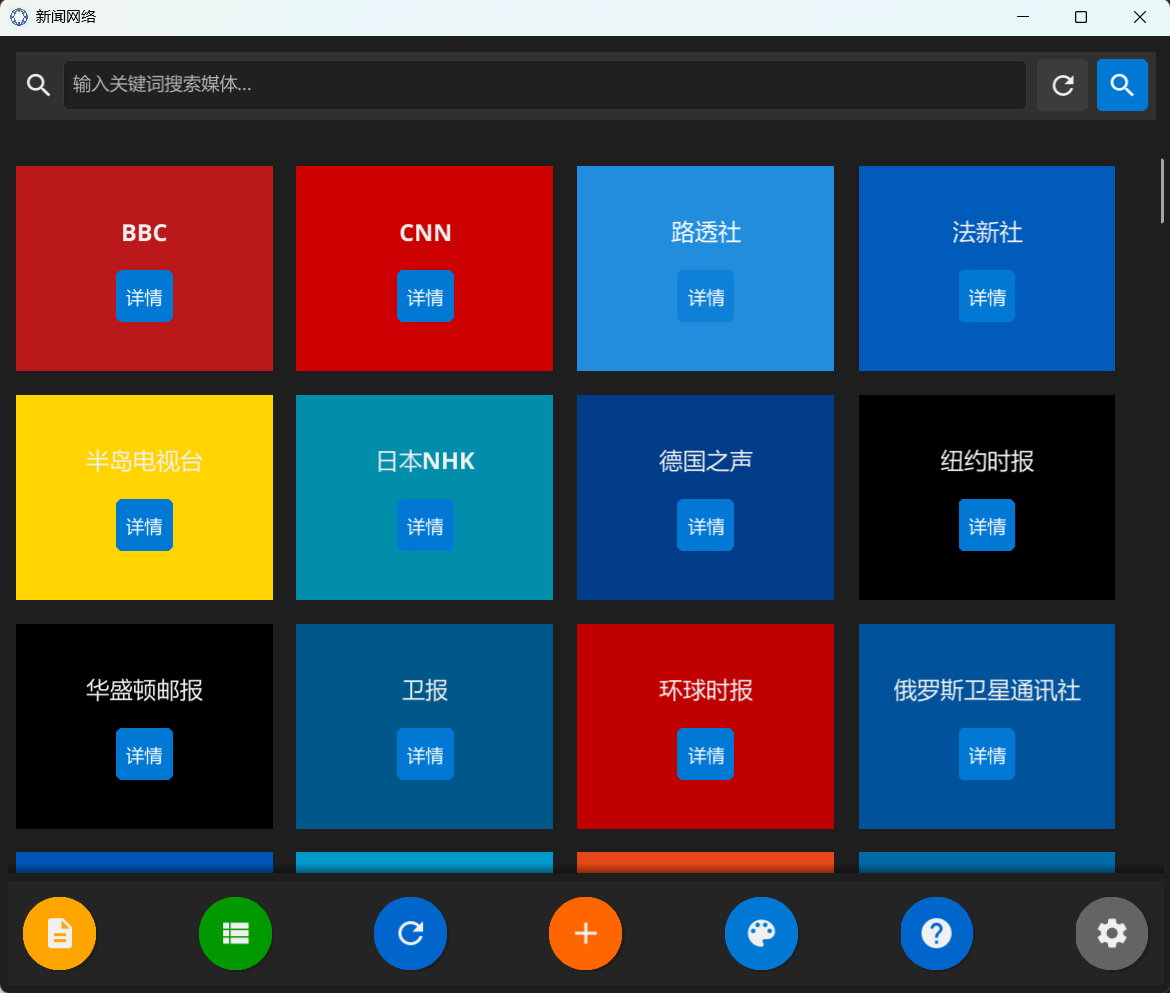
Task: Open details for 纽约时报
Action: [x=986, y=525]
